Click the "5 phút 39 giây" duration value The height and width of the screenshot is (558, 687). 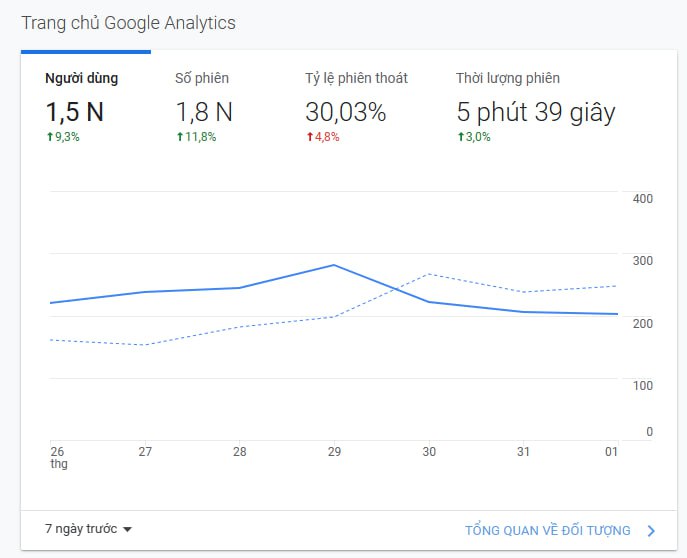coord(535,112)
